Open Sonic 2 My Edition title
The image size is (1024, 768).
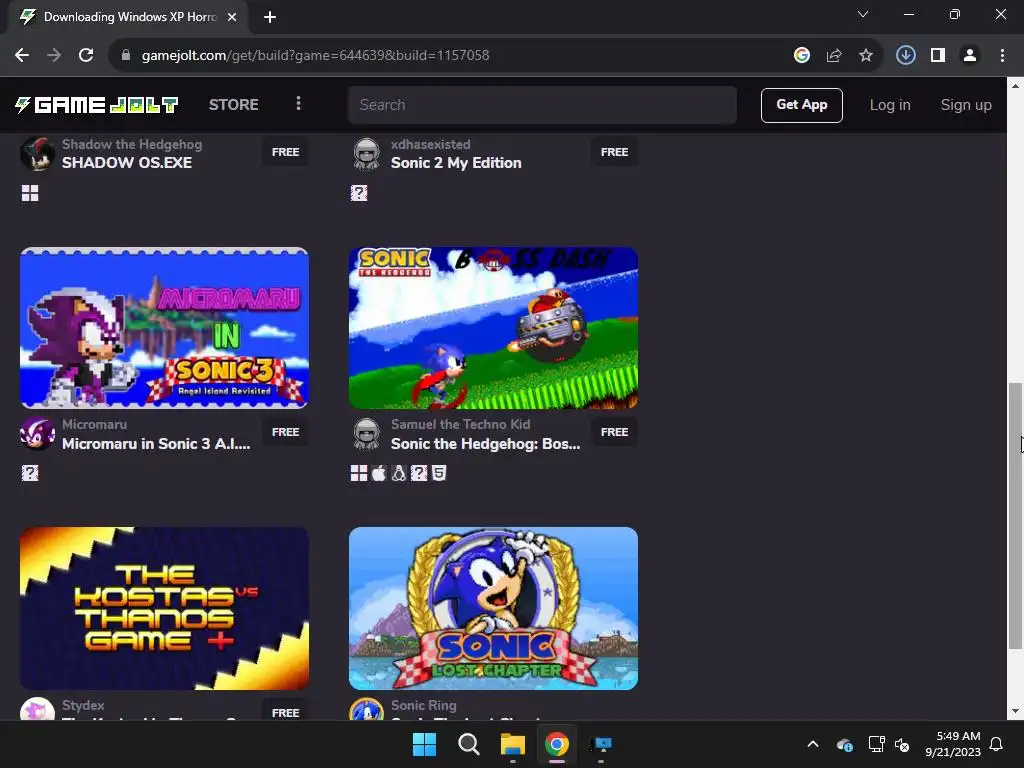(x=456, y=163)
